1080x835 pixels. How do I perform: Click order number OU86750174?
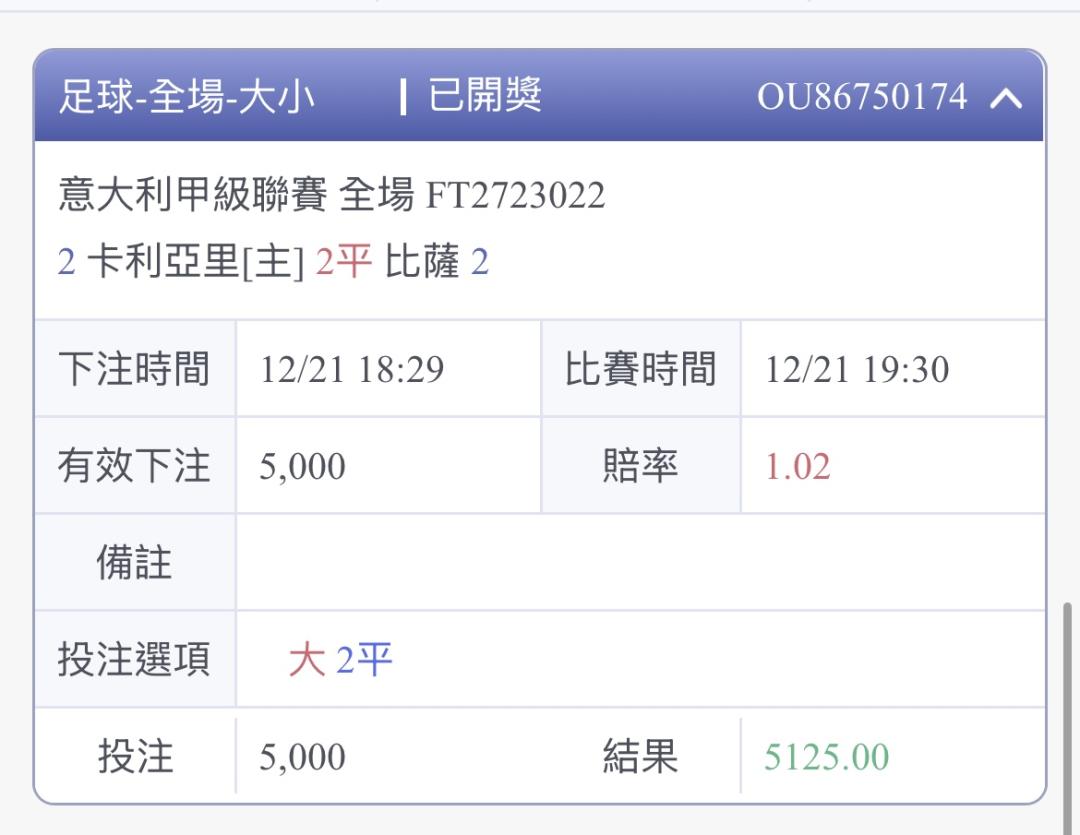click(862, 97)
